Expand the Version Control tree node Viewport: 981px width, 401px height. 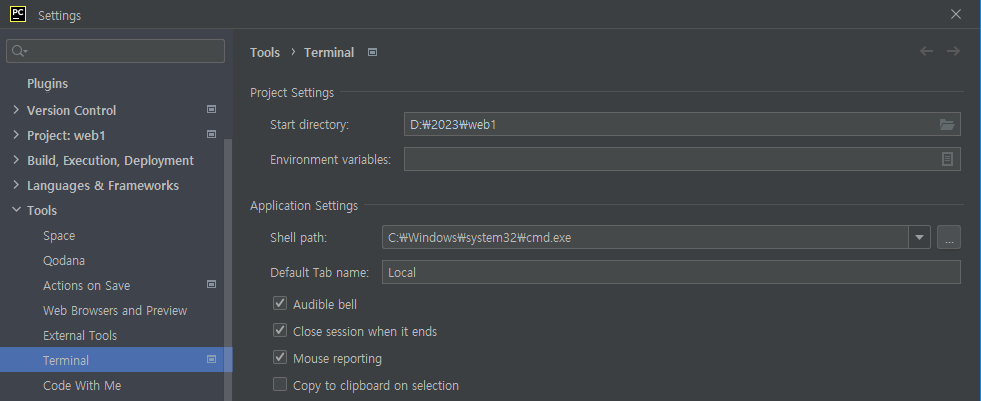click(16, 110)
